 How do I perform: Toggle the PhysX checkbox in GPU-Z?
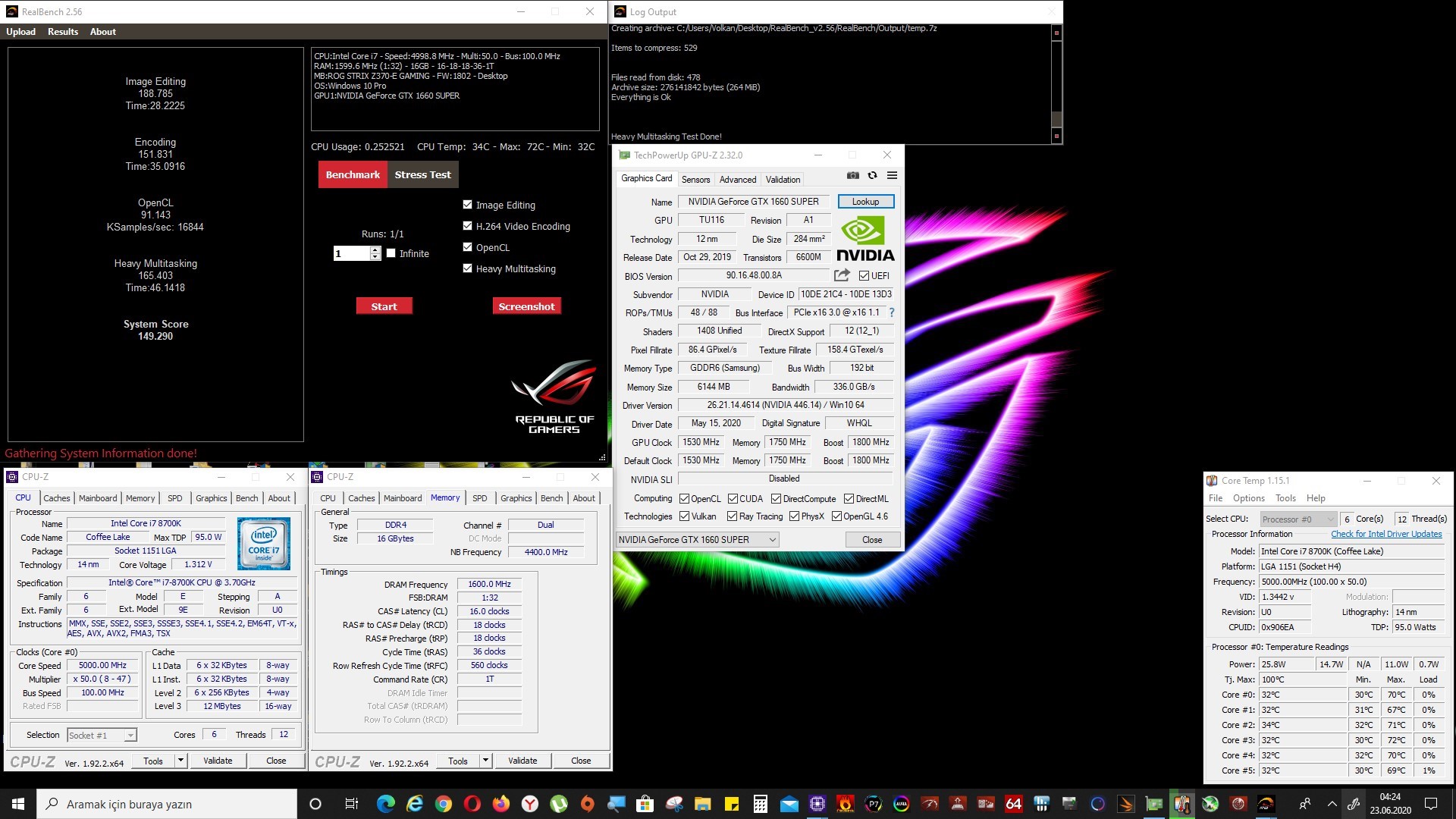click(x=794, y=516)
